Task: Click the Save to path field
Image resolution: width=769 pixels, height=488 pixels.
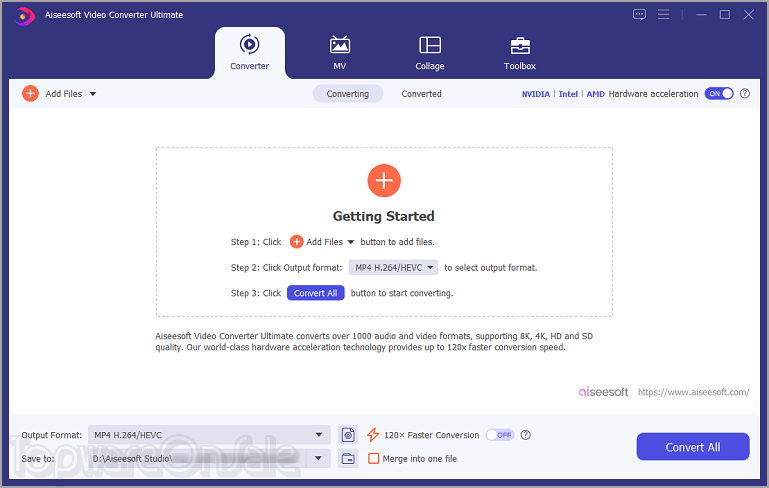Action: (199, 459)
